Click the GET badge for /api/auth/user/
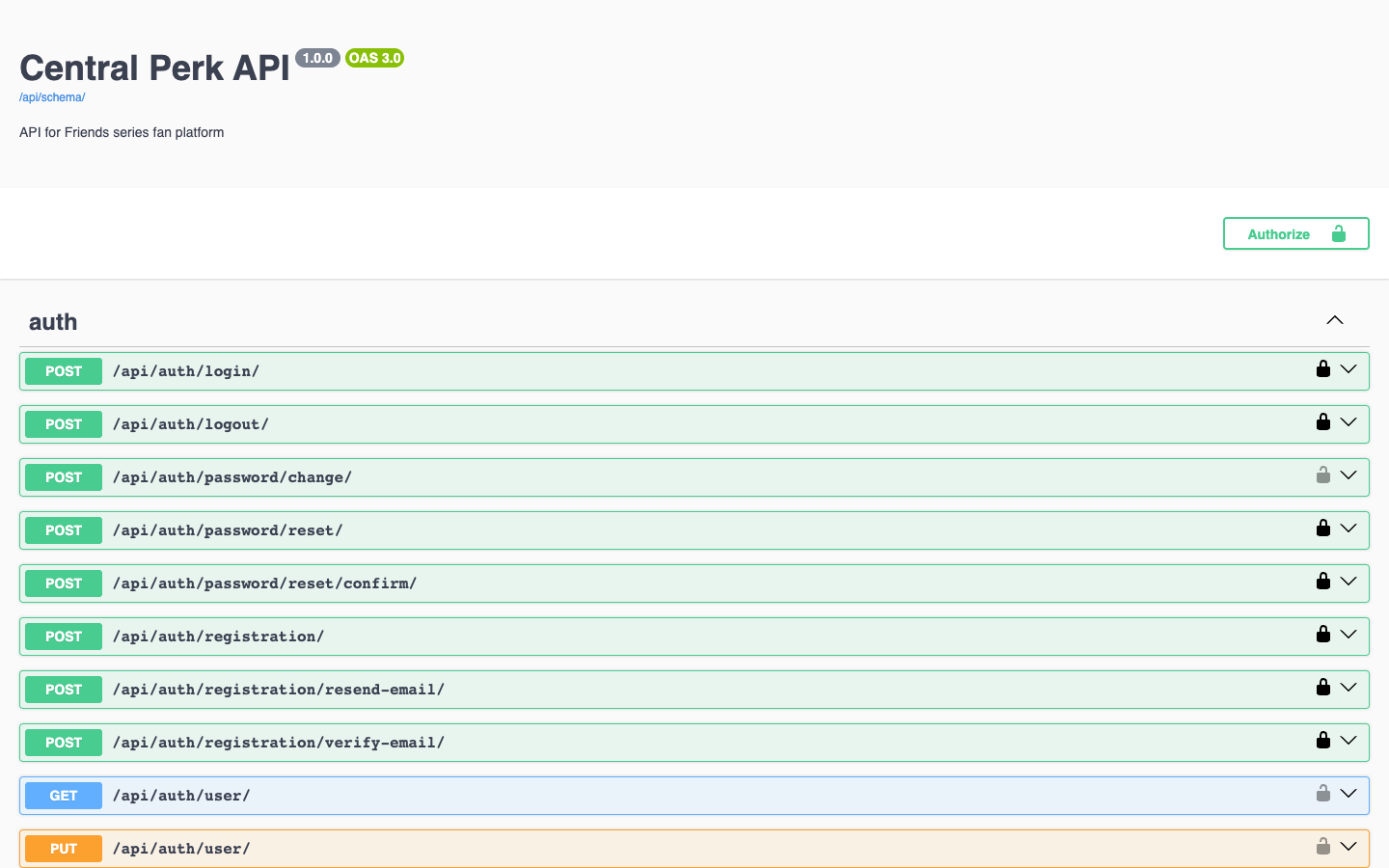Screen dimensions: 1389x868 point(64,796)
